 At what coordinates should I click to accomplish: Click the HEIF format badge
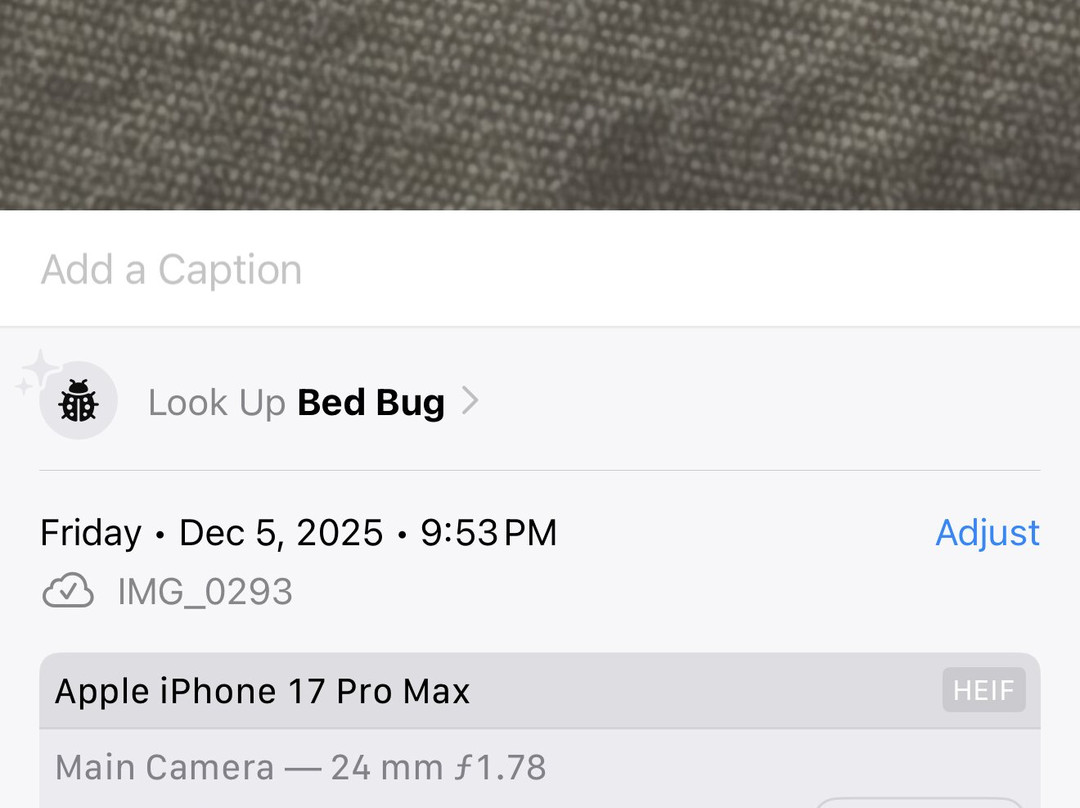(983, 690)
